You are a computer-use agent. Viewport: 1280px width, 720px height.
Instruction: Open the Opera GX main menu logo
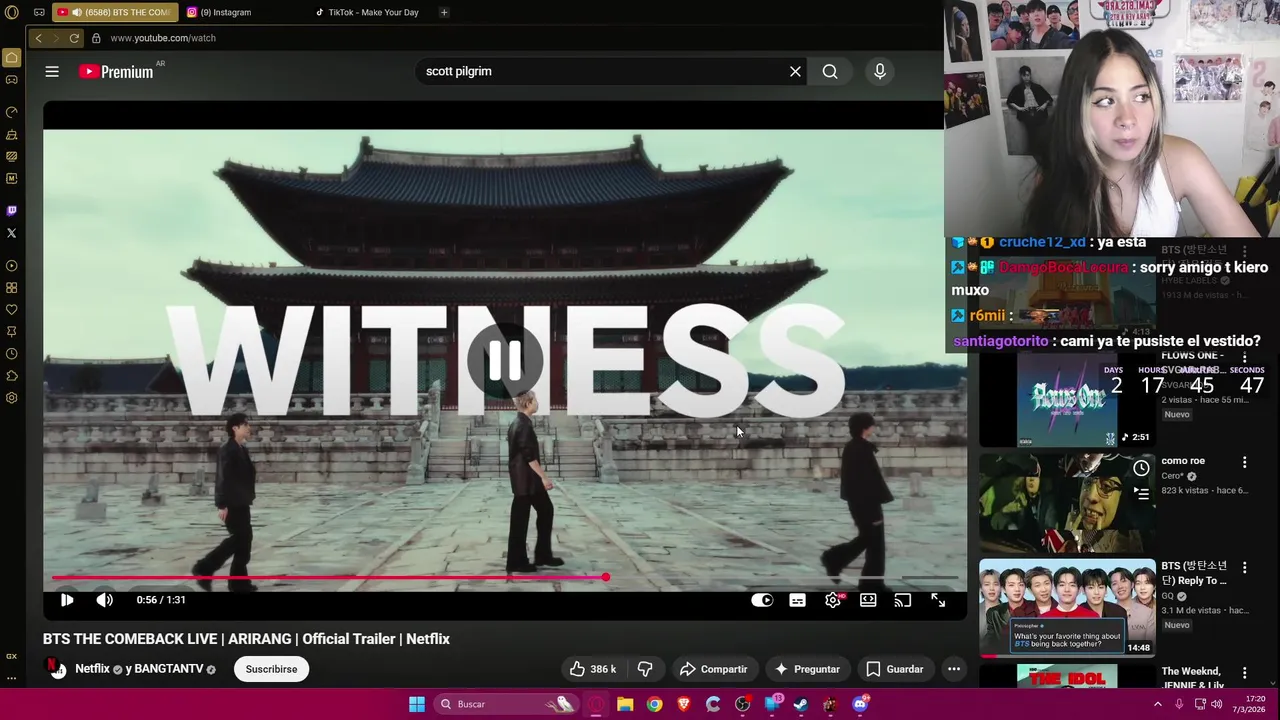click(12, 12)
